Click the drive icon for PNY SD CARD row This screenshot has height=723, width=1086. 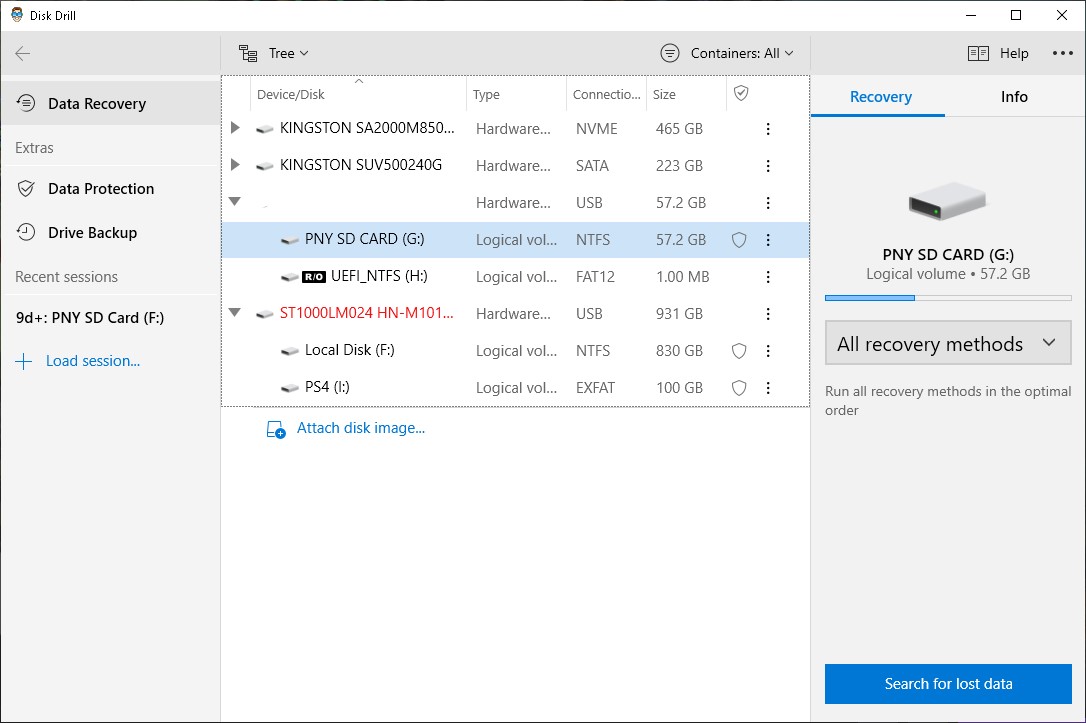pos(290,240)
